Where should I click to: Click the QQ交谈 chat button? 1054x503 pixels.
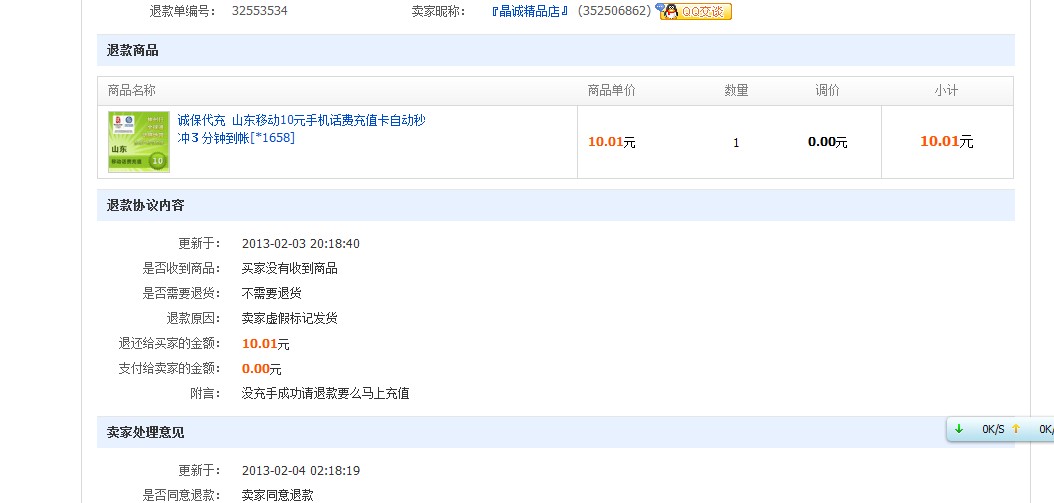tap(696, 11)
